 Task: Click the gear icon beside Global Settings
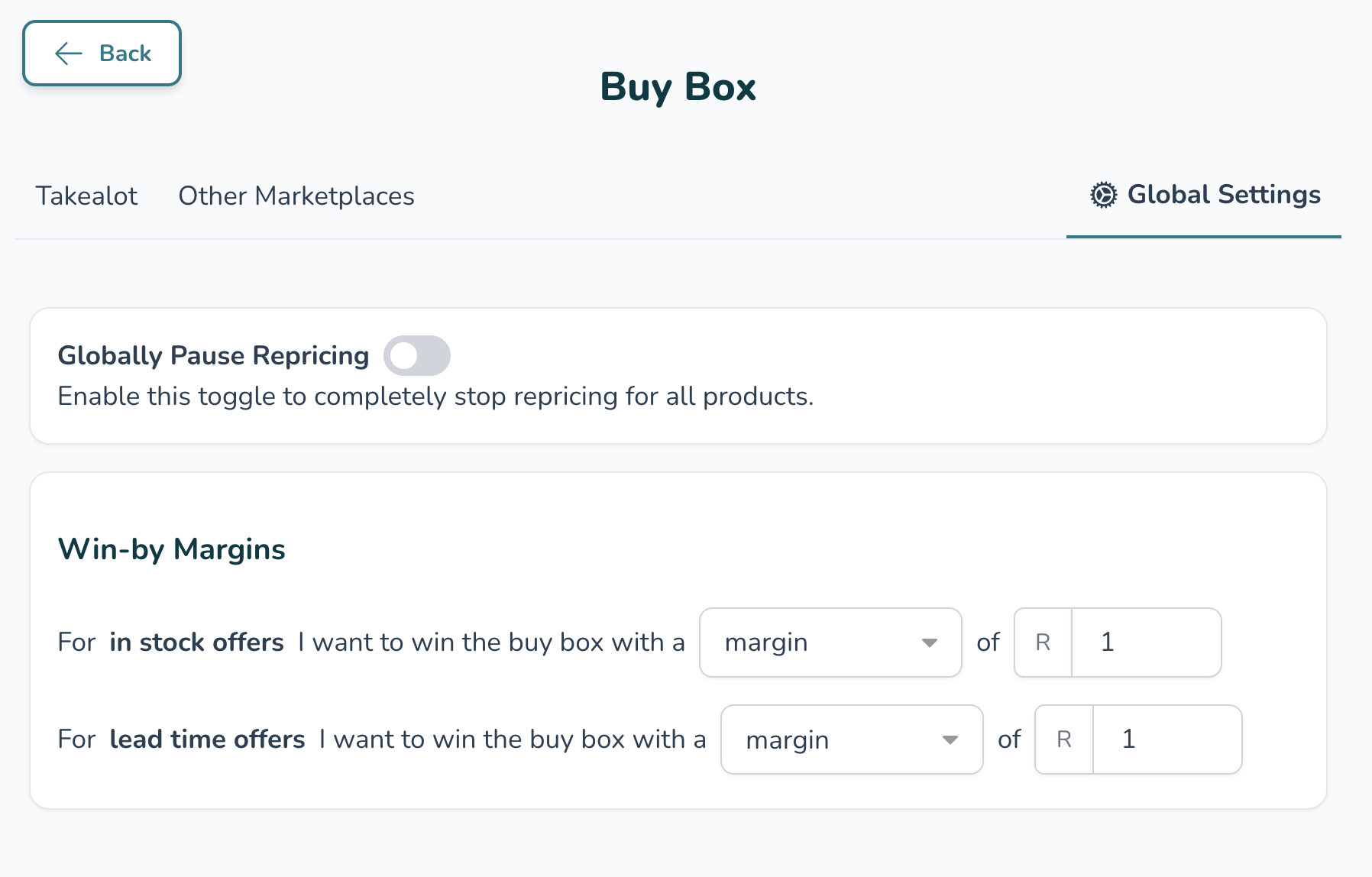coord(1103,195)
